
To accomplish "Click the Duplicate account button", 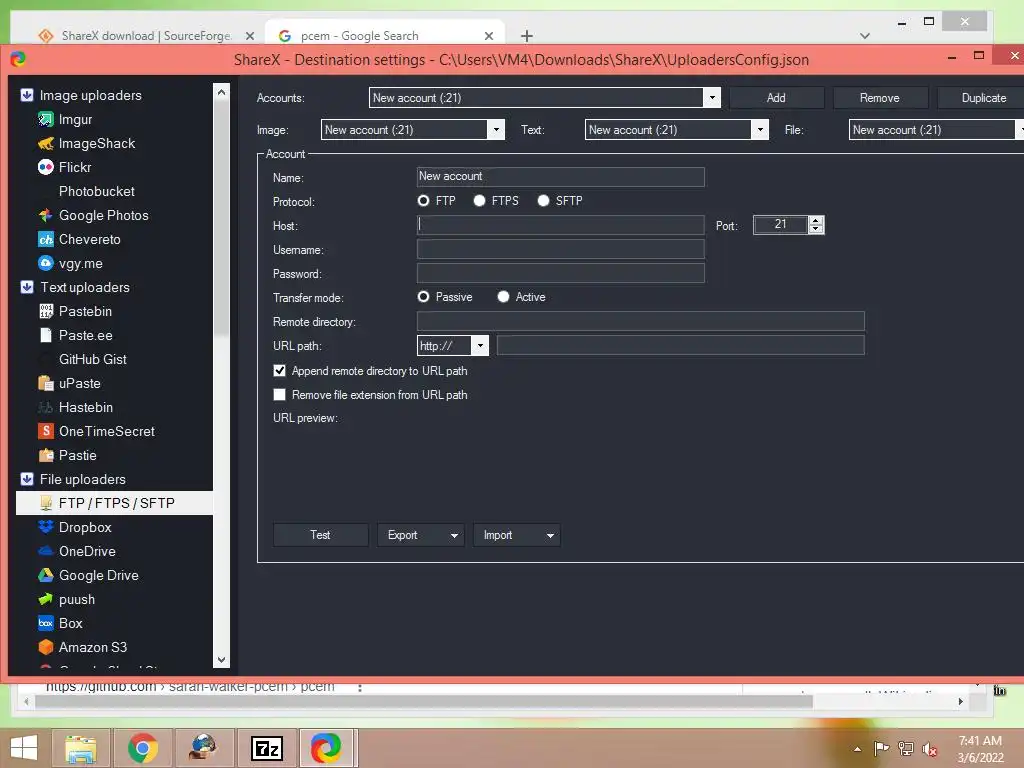I will pyautogui.click(x=982, y=98).
